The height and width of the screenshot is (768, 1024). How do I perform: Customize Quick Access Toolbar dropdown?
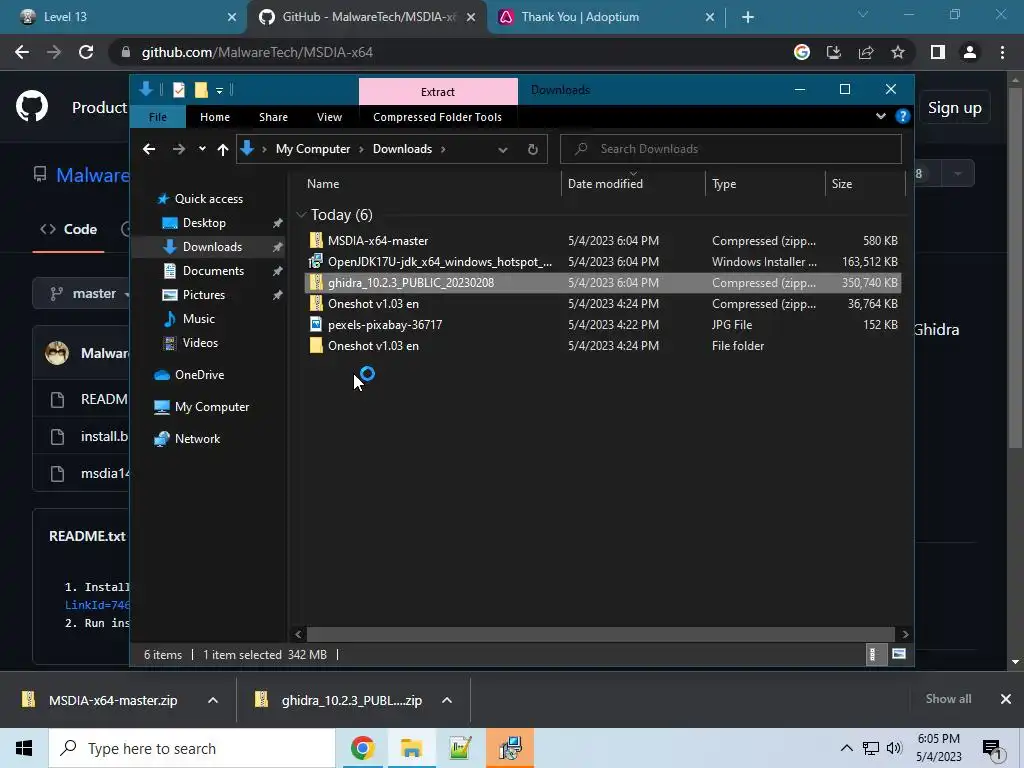(x=219, y=90)
